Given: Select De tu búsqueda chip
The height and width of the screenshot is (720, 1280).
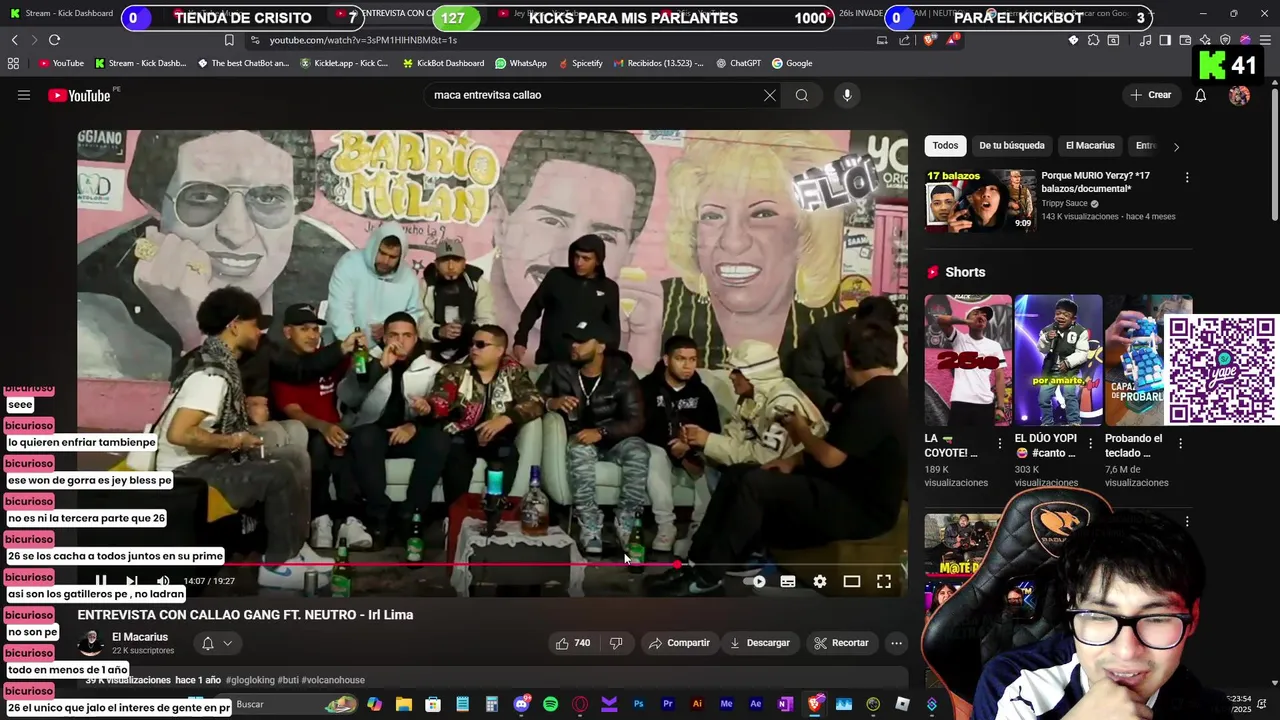Looking at the screenshot, I should (x=1012, y=146).
